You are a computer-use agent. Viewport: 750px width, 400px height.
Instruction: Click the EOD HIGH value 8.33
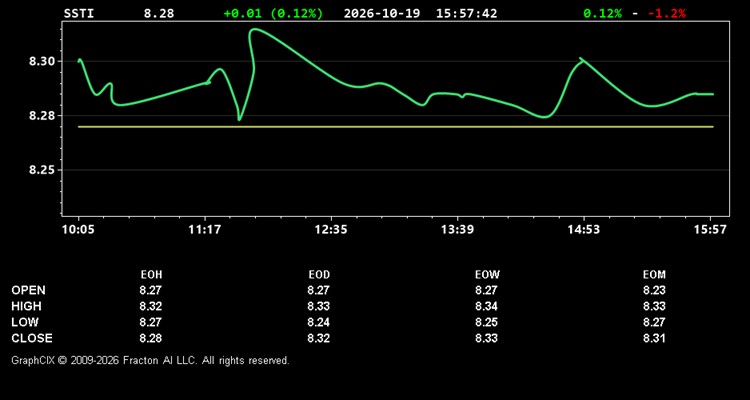coord(319,306)
